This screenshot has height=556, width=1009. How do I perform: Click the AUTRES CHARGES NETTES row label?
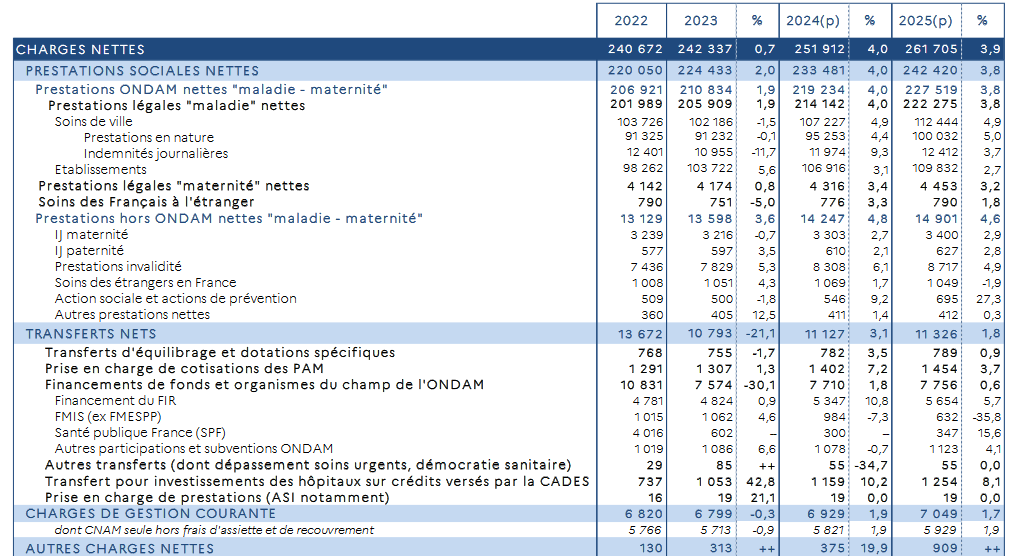[119, 548]
